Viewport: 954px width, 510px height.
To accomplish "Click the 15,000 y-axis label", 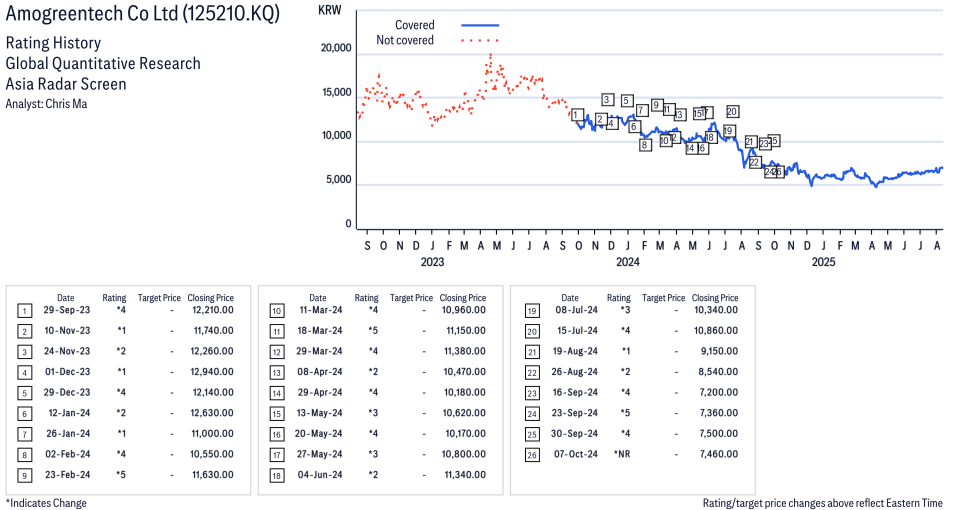I will coord(336,93).
